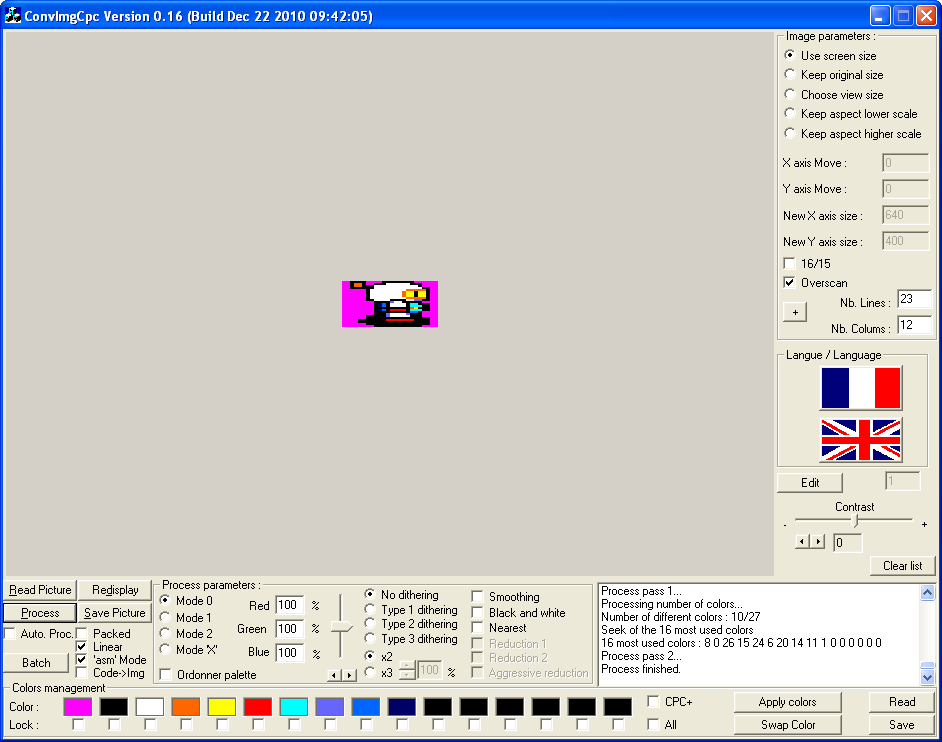Click the converted sprite image preview

[x=390, y=304]
